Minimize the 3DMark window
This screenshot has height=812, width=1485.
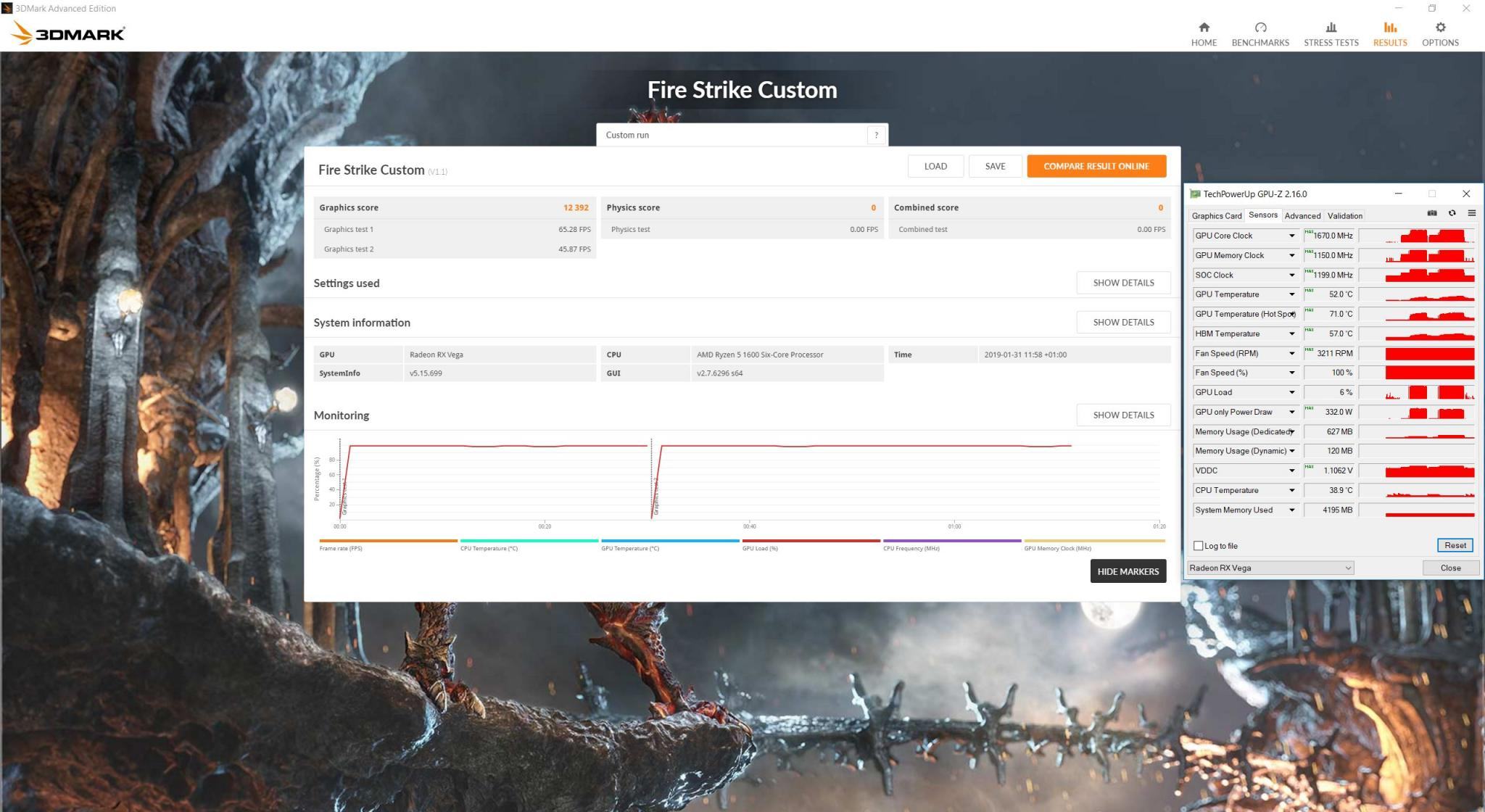1399,8
